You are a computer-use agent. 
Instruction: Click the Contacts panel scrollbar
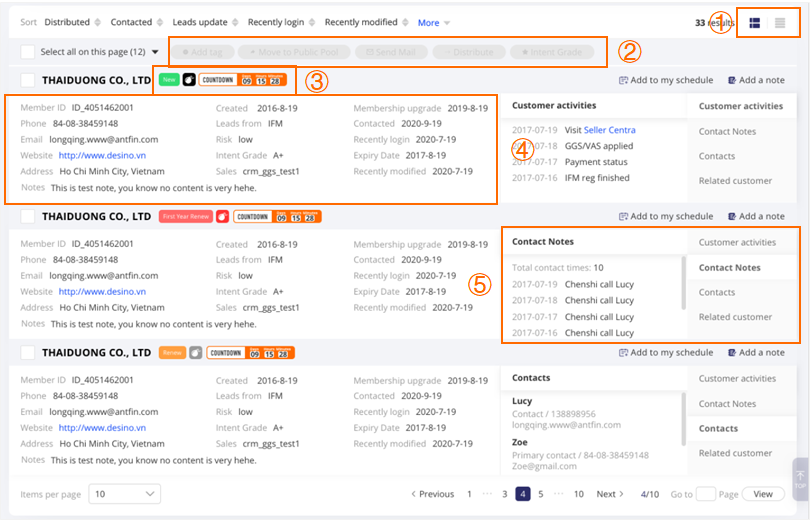coord(684,419)
